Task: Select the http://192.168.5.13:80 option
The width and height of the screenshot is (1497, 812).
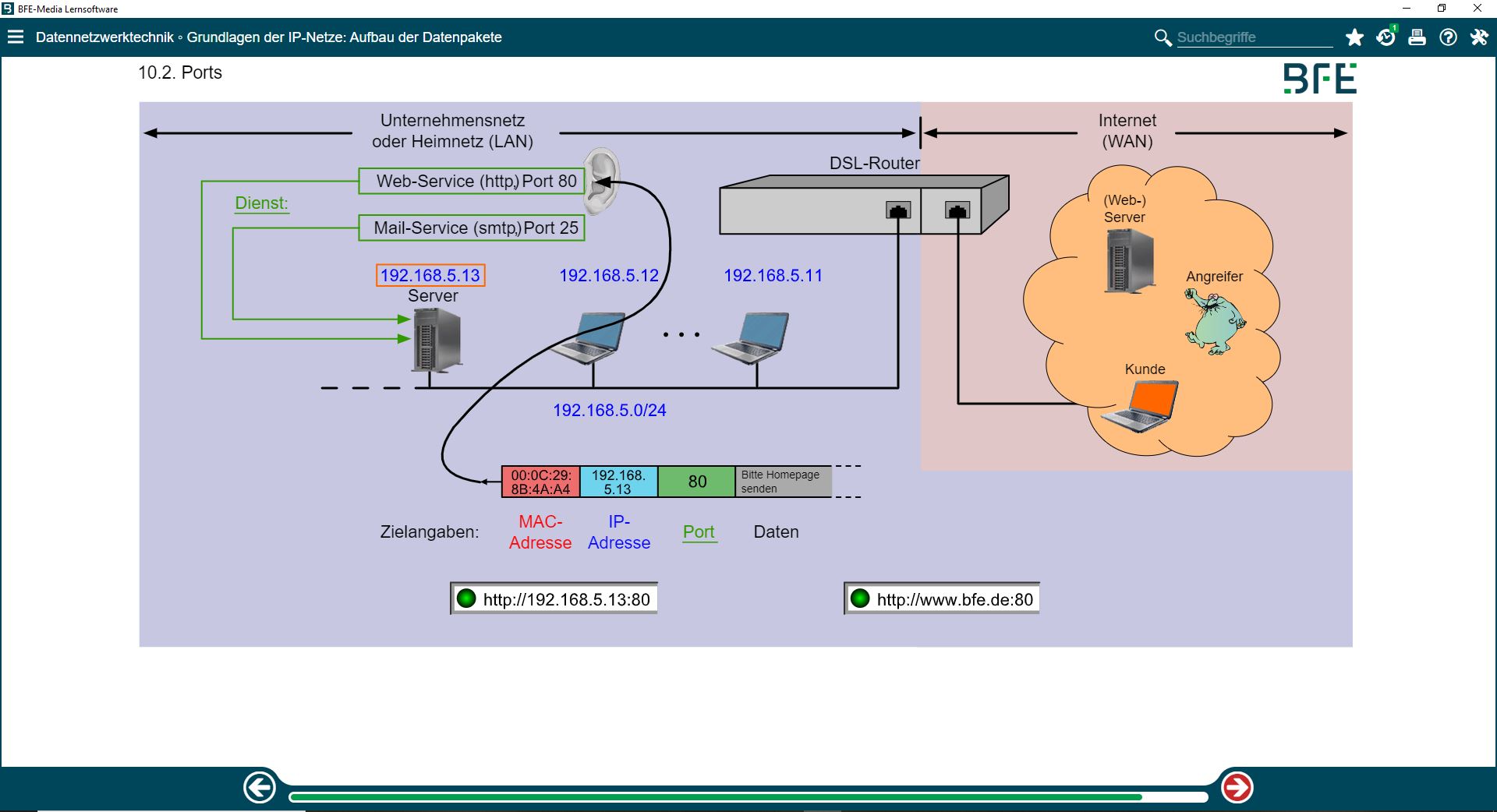Action: click(x=554, y=598)
